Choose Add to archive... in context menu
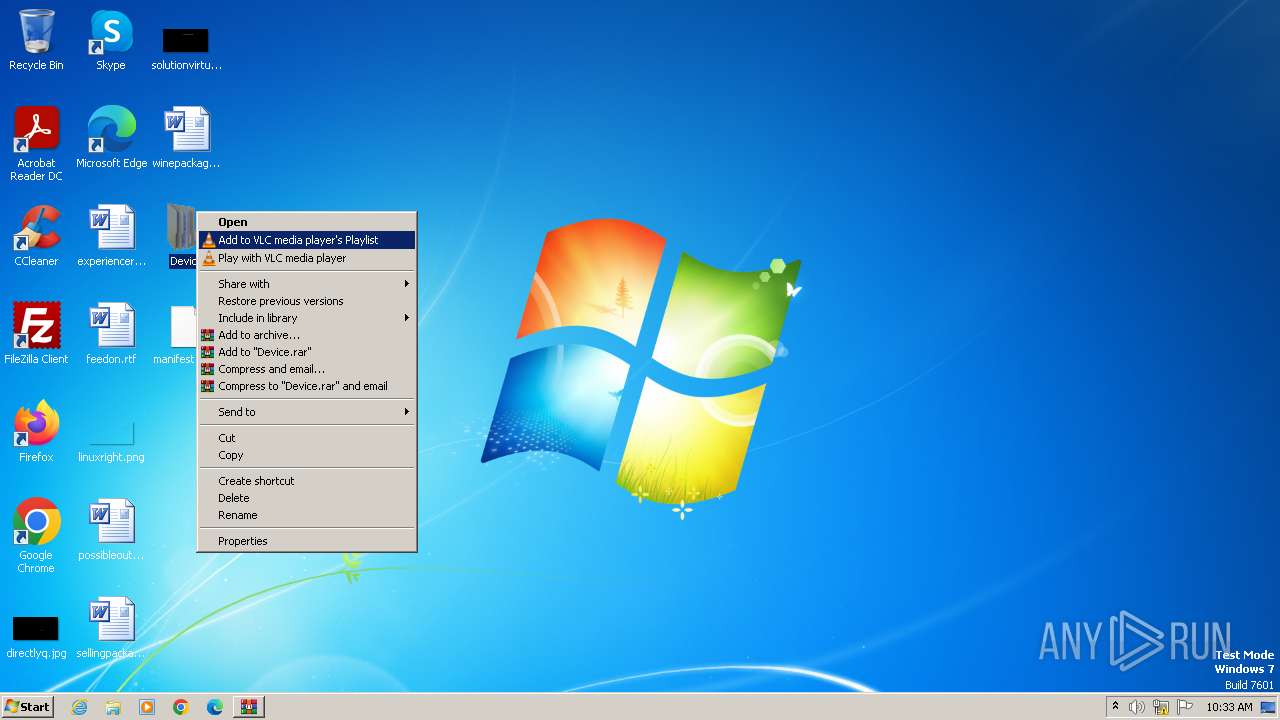 (307, 335)
